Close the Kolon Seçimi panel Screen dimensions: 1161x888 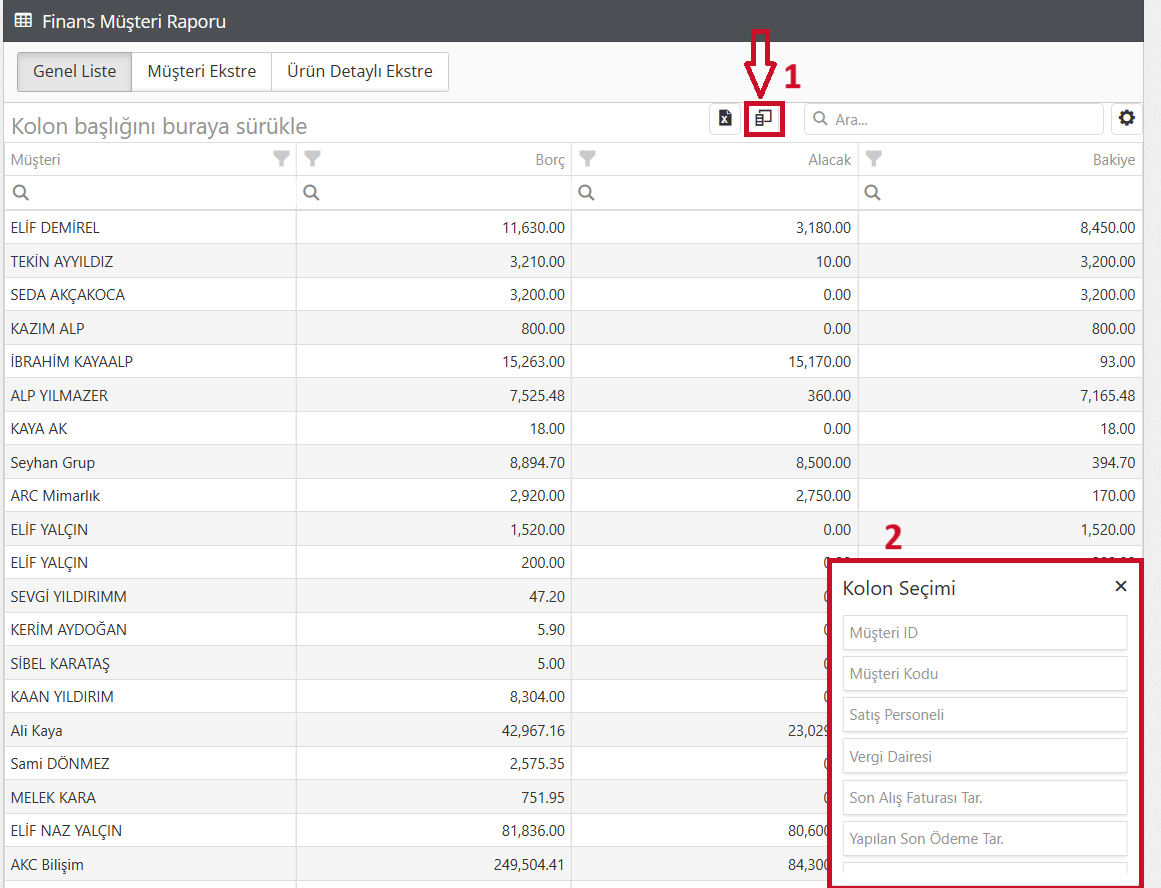point(1121,587)
